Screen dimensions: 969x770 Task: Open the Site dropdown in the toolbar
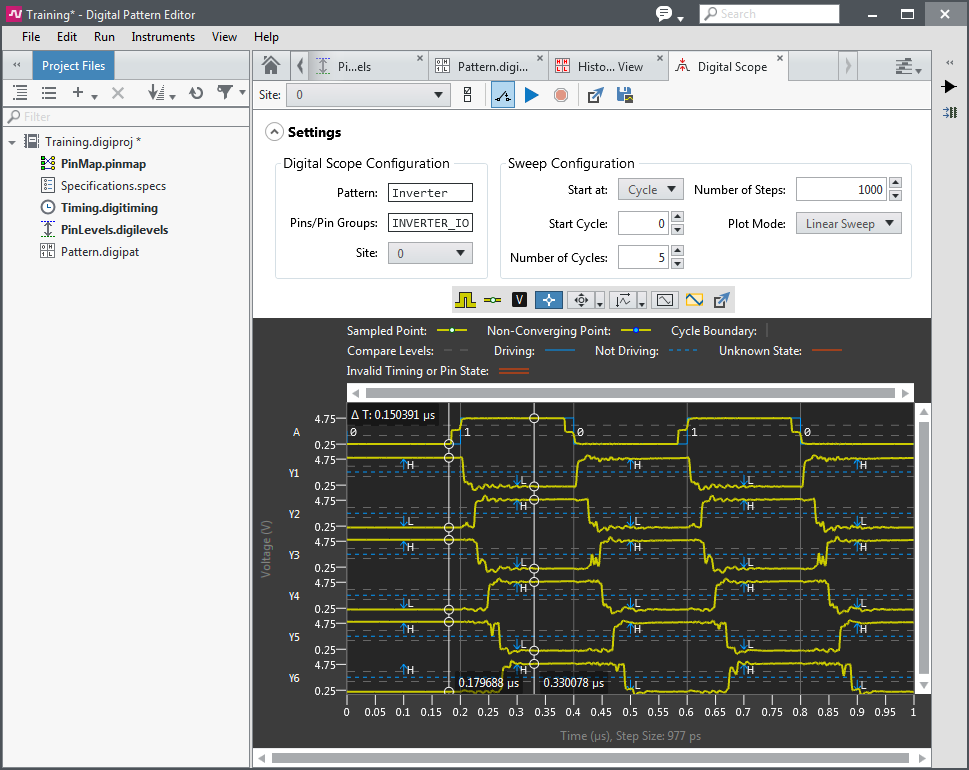tap(368, 95)
